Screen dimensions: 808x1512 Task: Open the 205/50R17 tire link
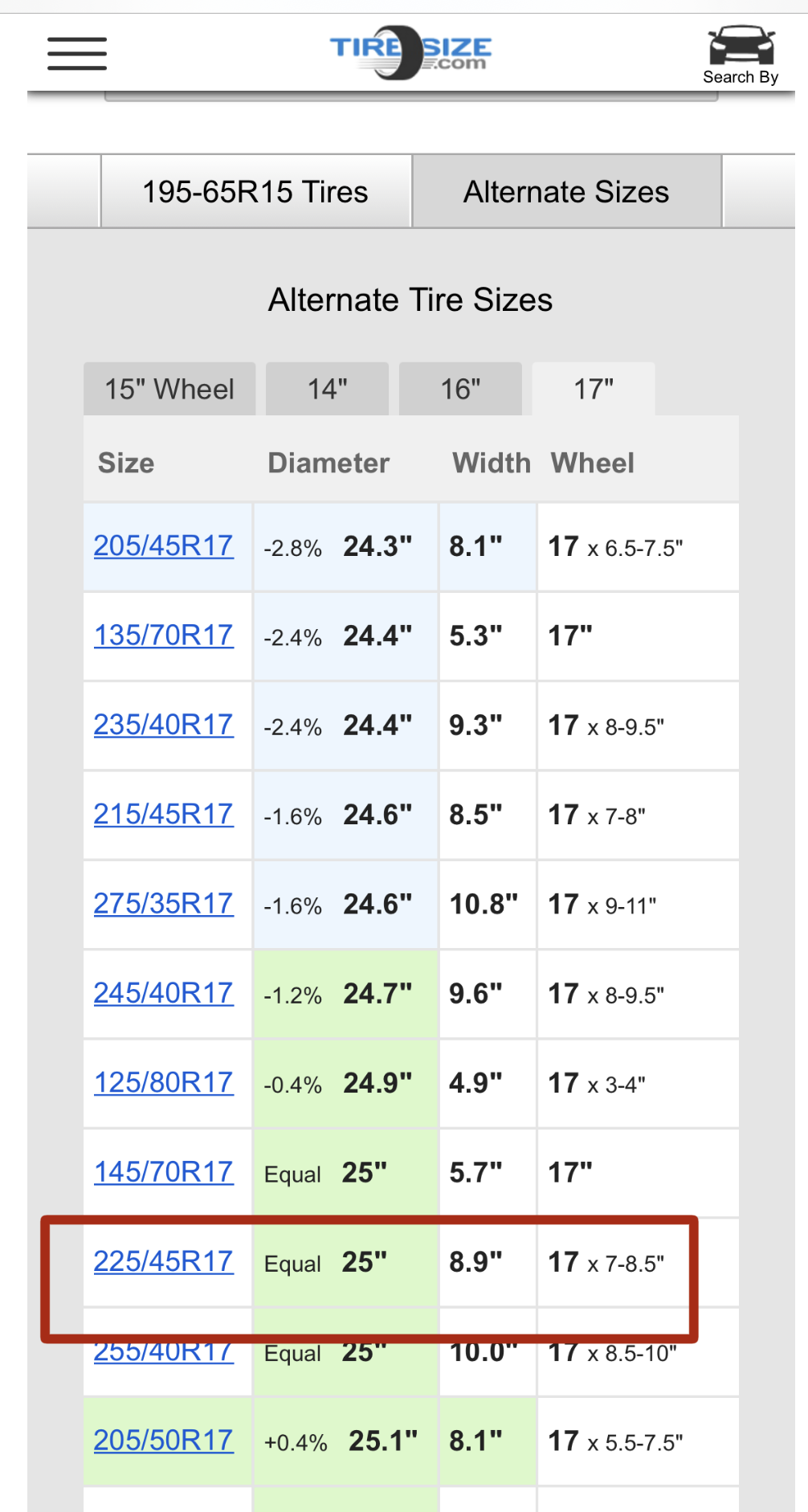(x=164, y=1440)
